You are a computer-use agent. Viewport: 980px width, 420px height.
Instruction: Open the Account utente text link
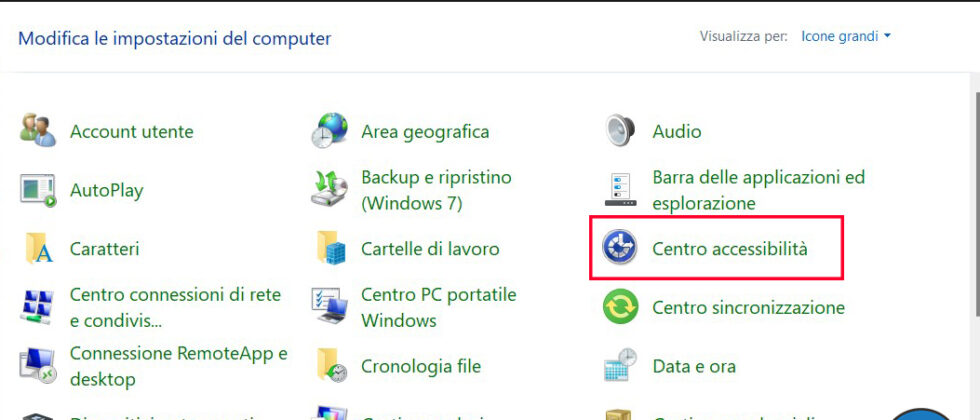point(131,131)
